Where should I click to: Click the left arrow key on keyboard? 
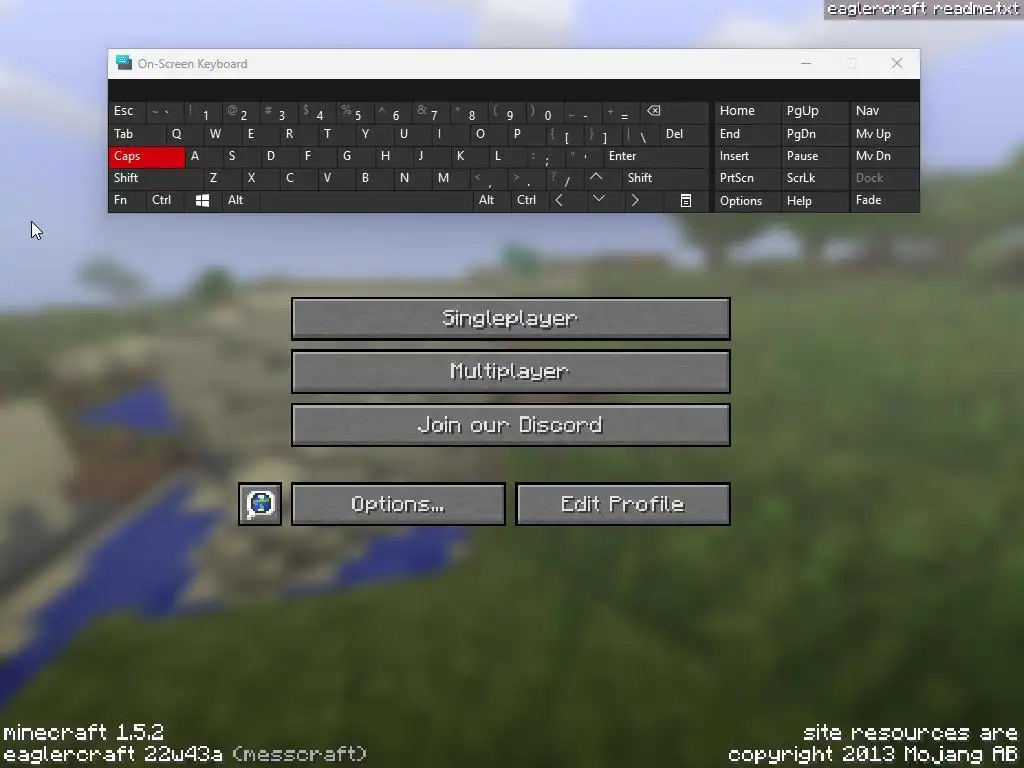click(x=559, y=200)
